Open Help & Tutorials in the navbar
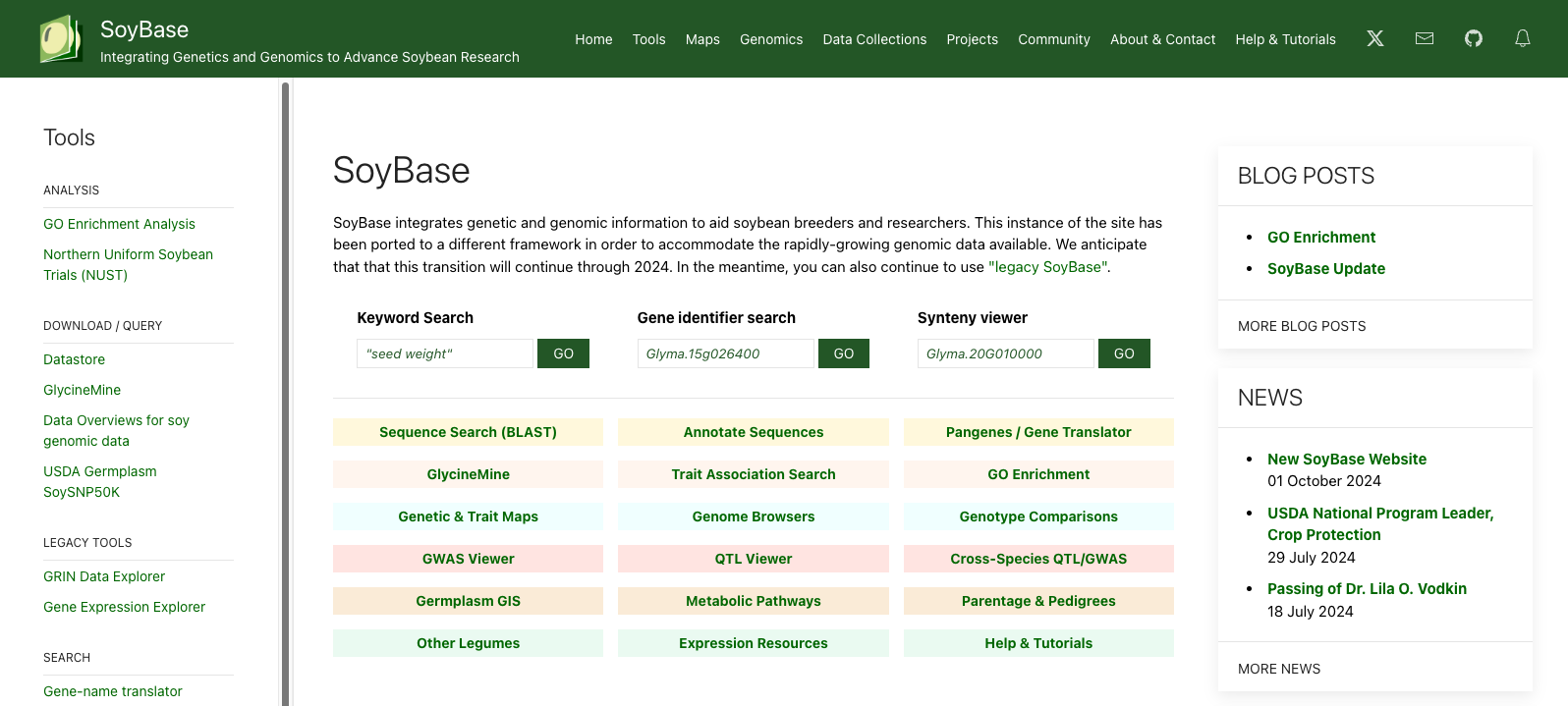Viewport: 1568px width, 706px height. (x=1285, y=39)
